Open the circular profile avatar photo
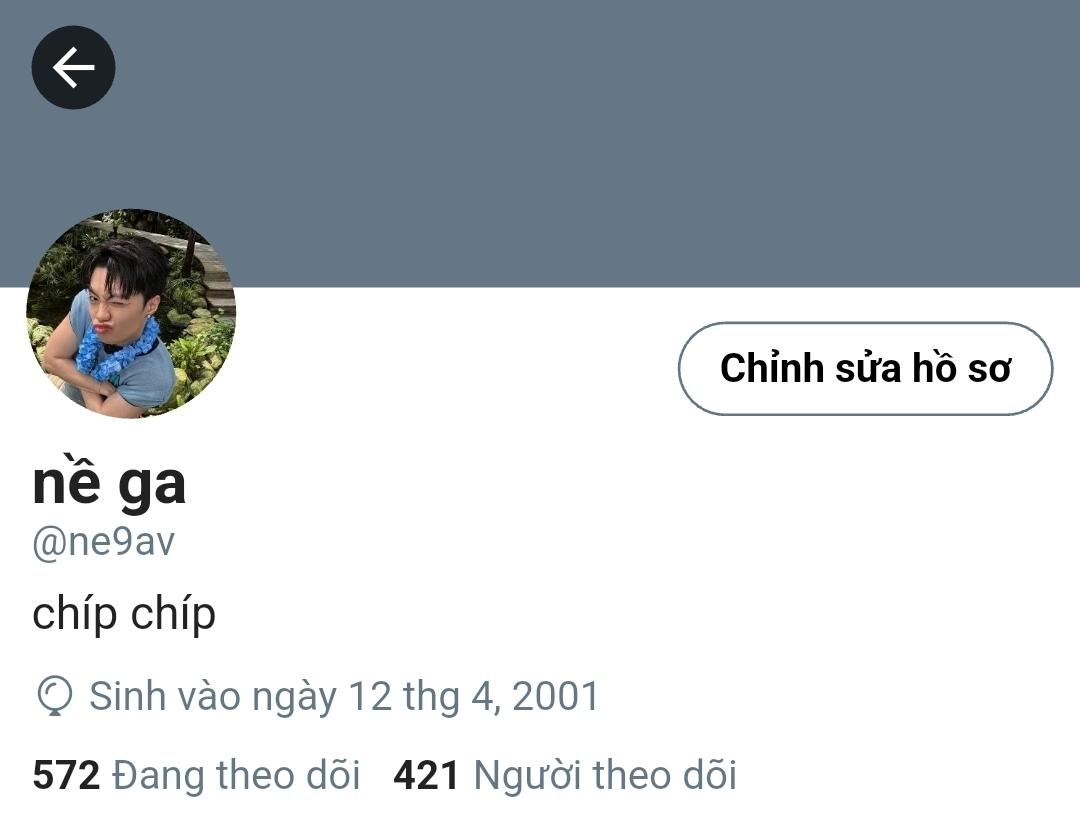The image size is (1080, 825). pos(131,313)
